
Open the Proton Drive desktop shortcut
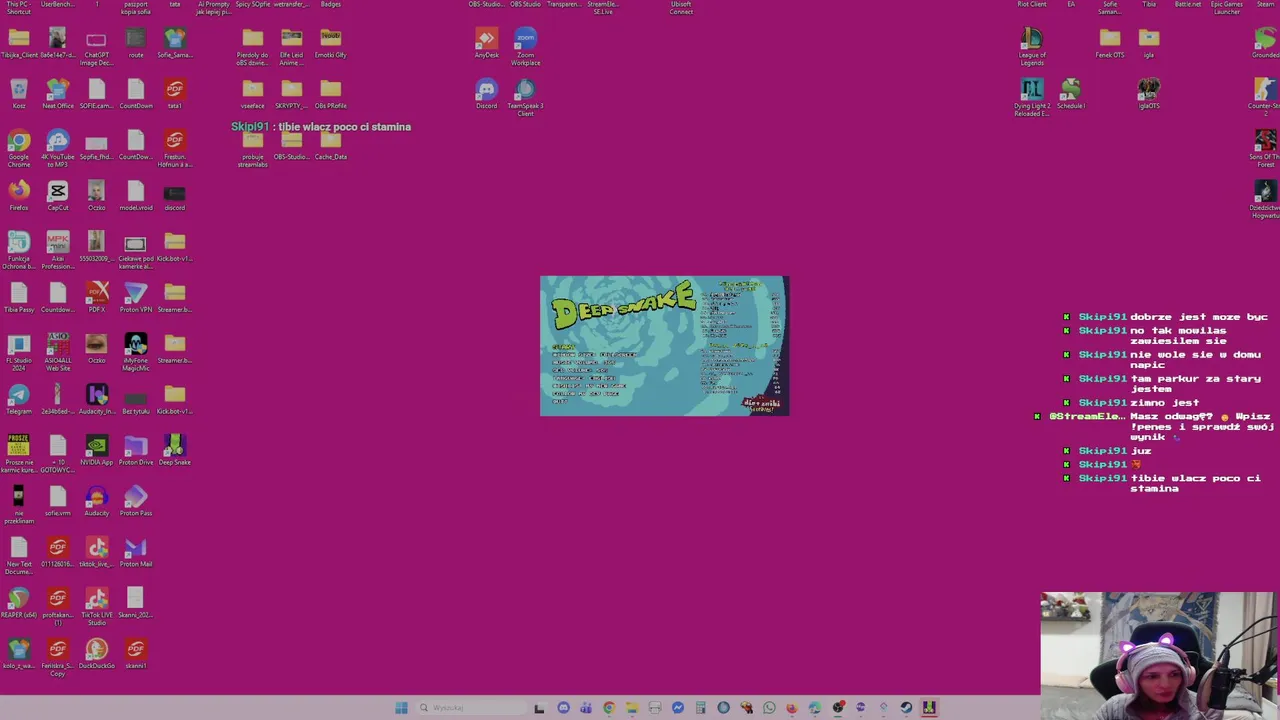coord(136,450)
